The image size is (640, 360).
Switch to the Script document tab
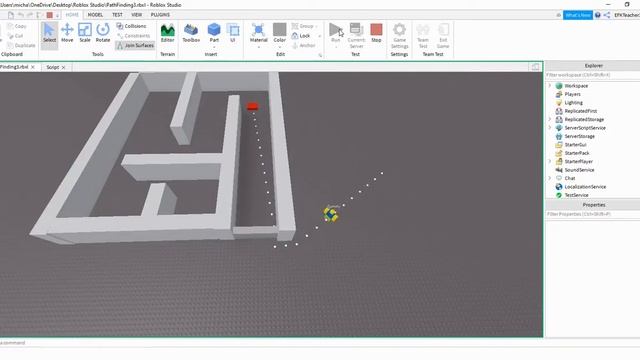coord(53,67)
